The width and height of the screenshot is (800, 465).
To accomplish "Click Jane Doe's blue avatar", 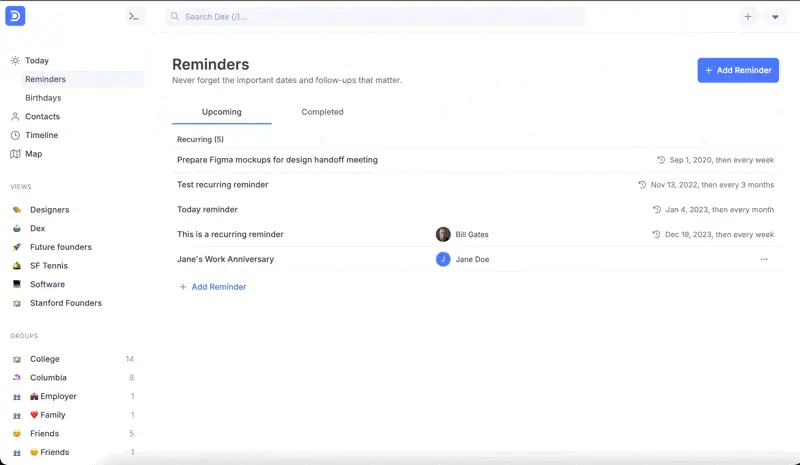I will (443, 259).
